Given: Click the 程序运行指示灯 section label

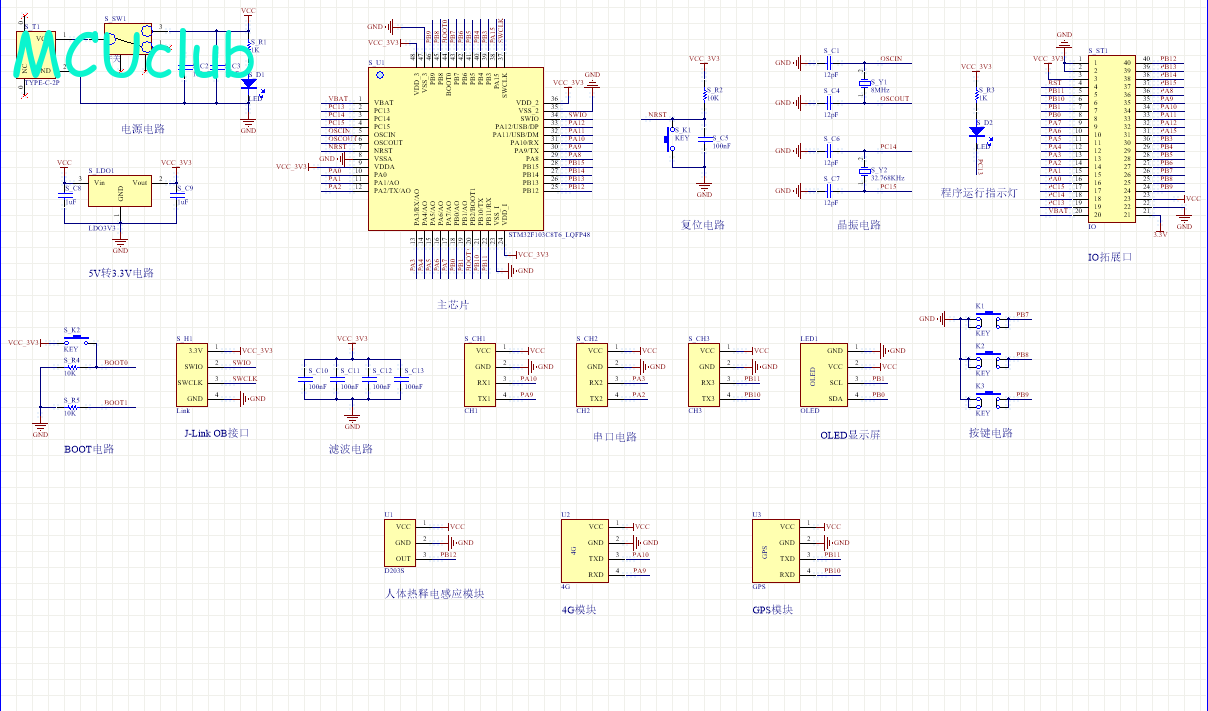Looking at the screenshot, I should click(979, 193).
